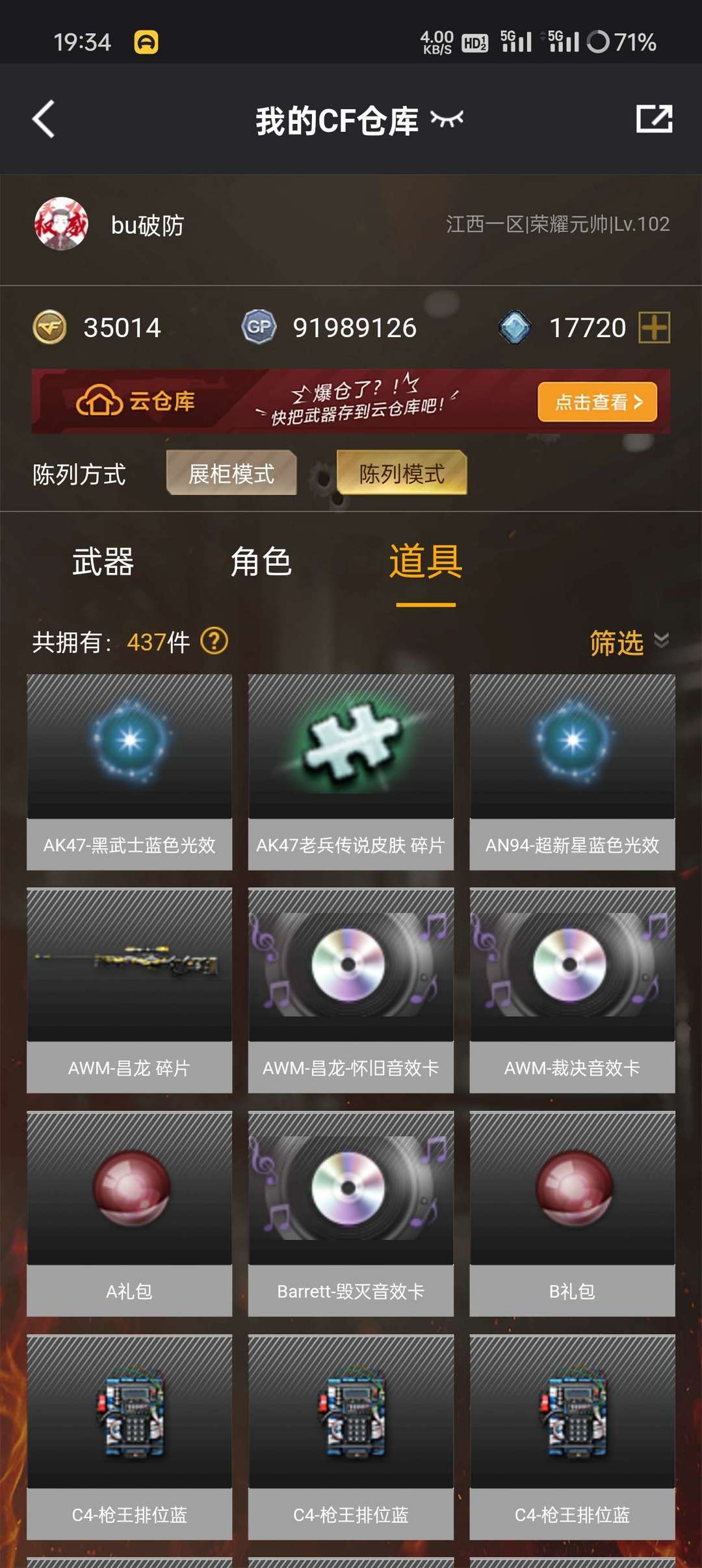Open the help question mark icon
This screenshot has height=1568, width=702.
(214, 641)
